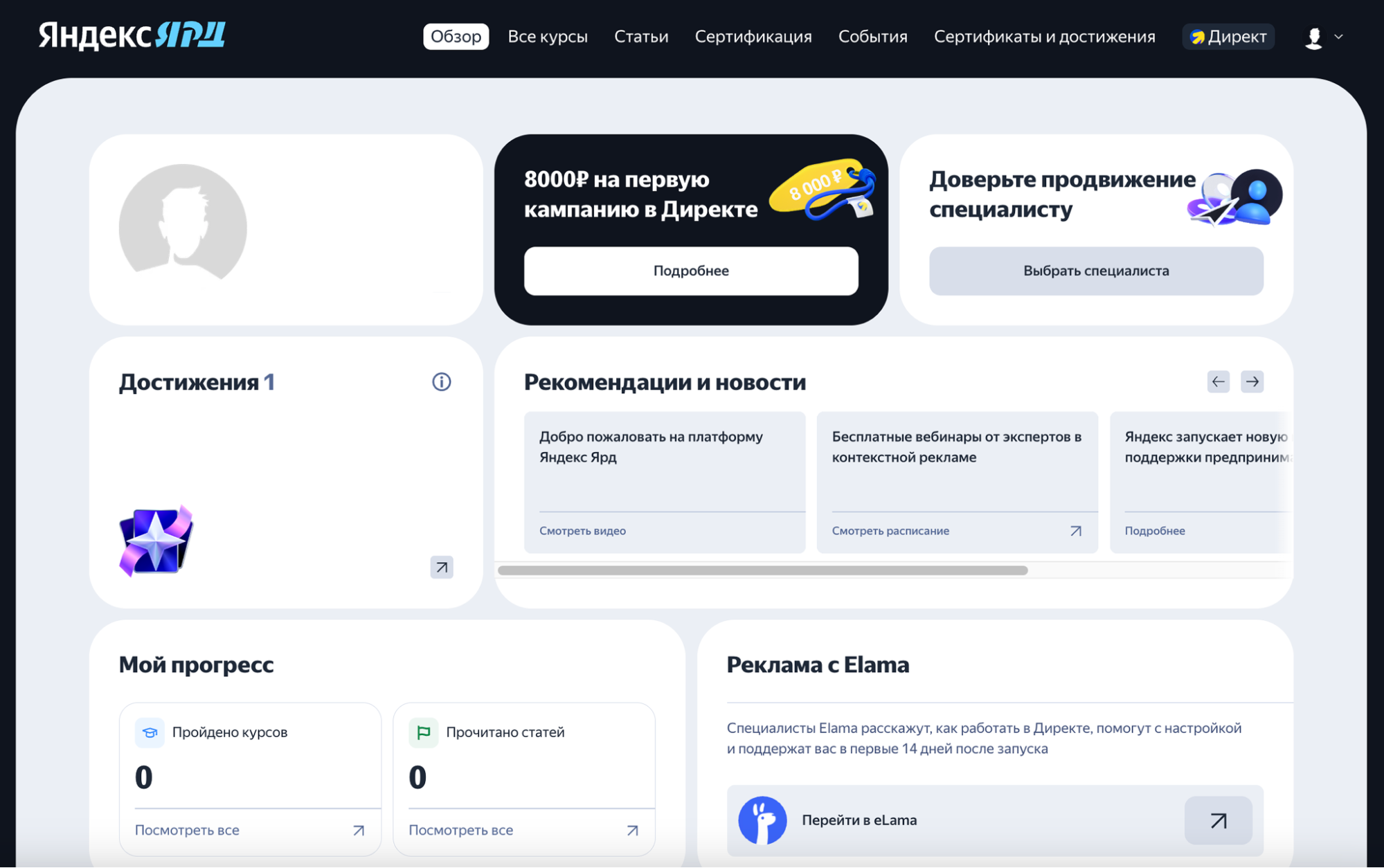Viewport: 1384px width, 868px height.
Task: Click the Яндекс Ярд logo
Action: 132,35
